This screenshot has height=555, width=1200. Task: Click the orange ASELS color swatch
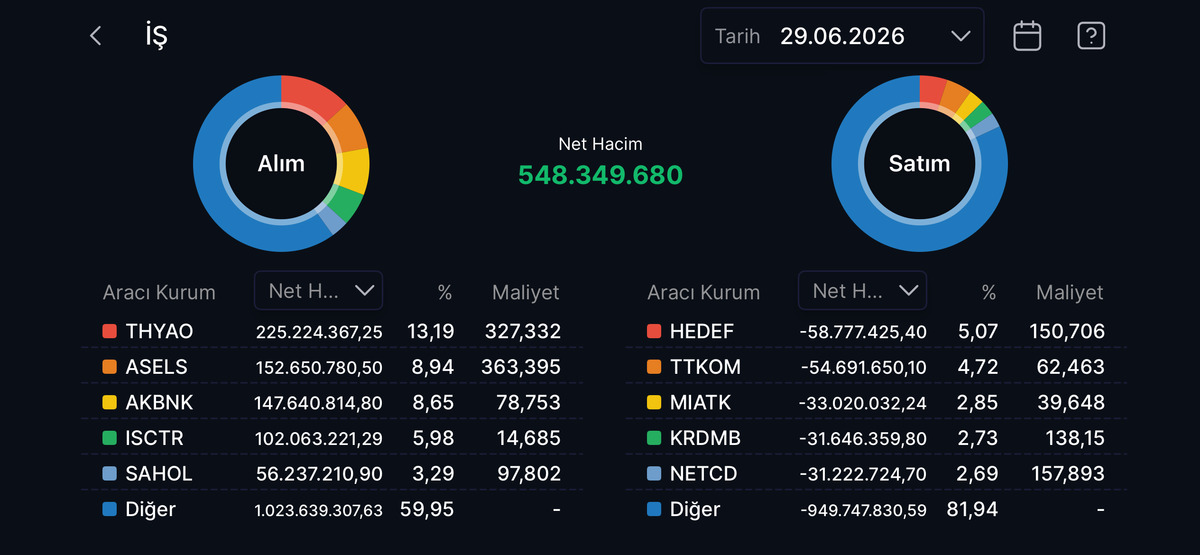pos(109,367)
